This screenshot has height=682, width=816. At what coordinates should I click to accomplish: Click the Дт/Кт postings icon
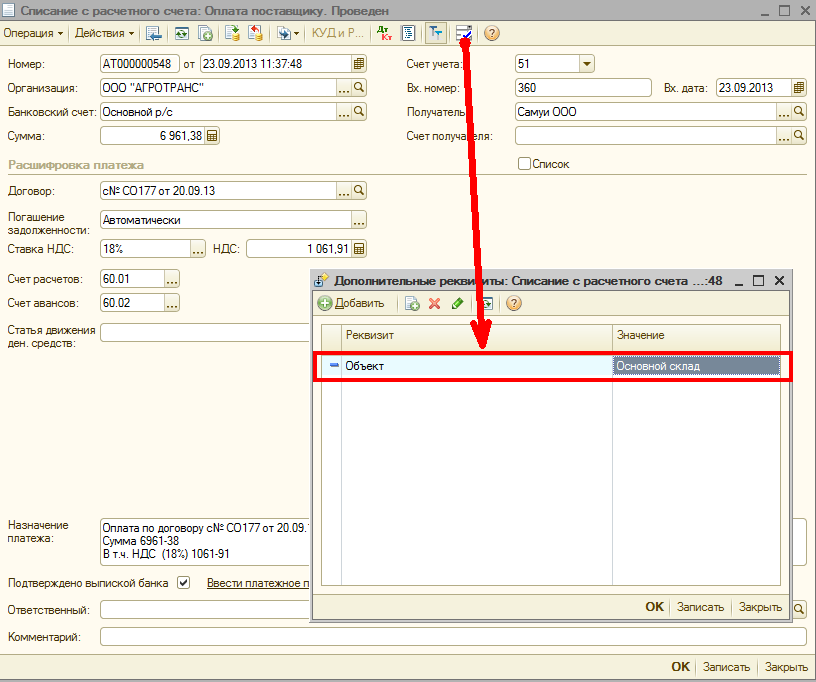tap(385, 33)
